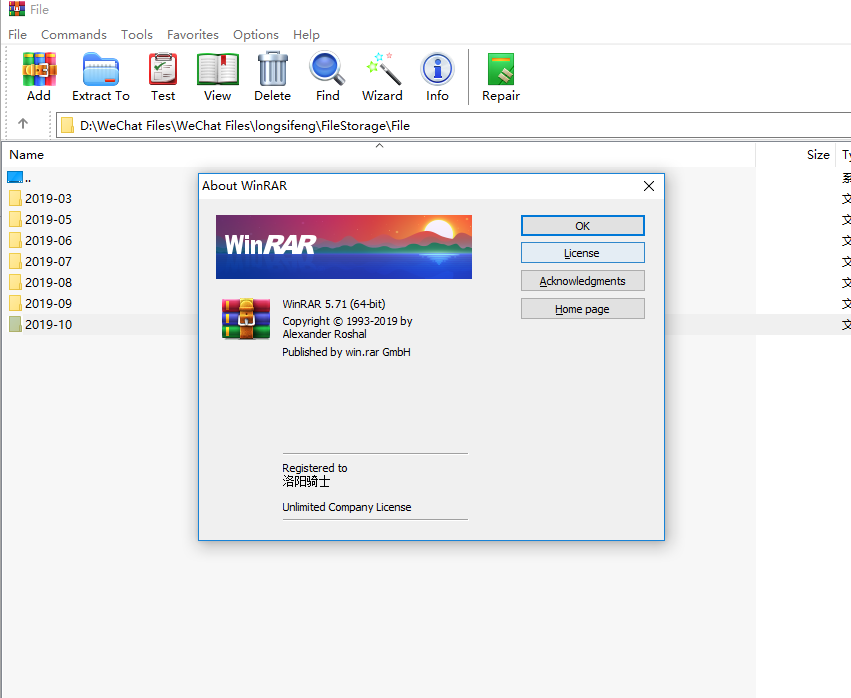This screenshot has width=851, height=698.
Task: Click the Info toolbar icon
Action: (437, 71)
